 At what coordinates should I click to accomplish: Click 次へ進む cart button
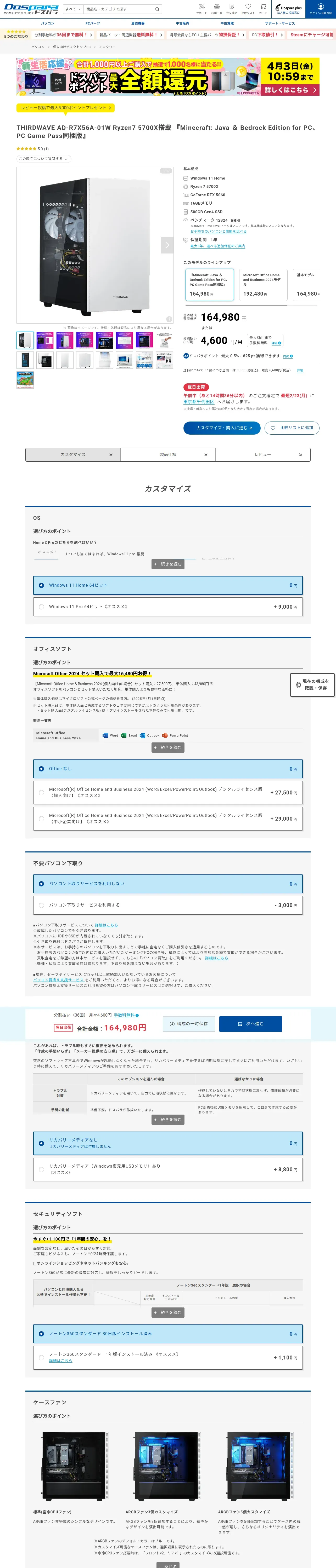pyautogui.click(x=251, y=1024)
